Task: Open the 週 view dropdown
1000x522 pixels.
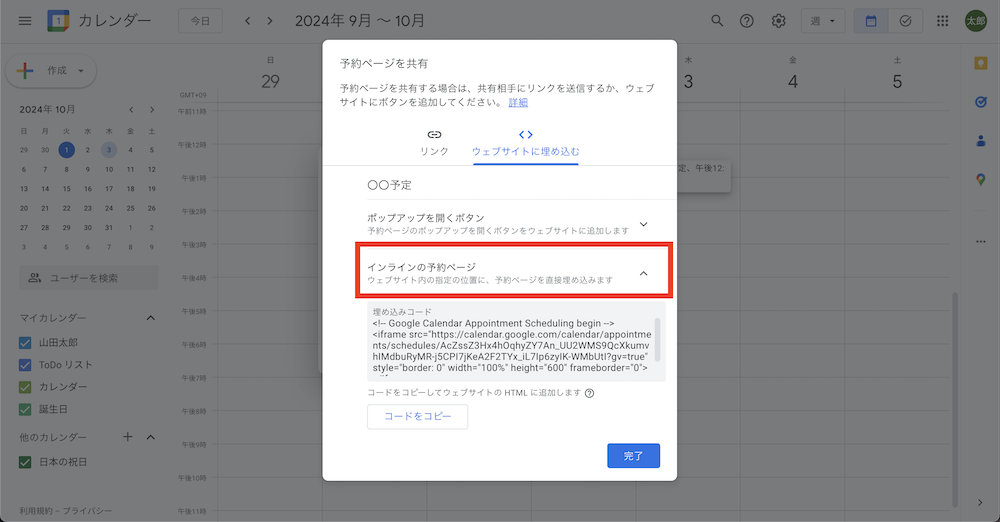Action: 822,21
